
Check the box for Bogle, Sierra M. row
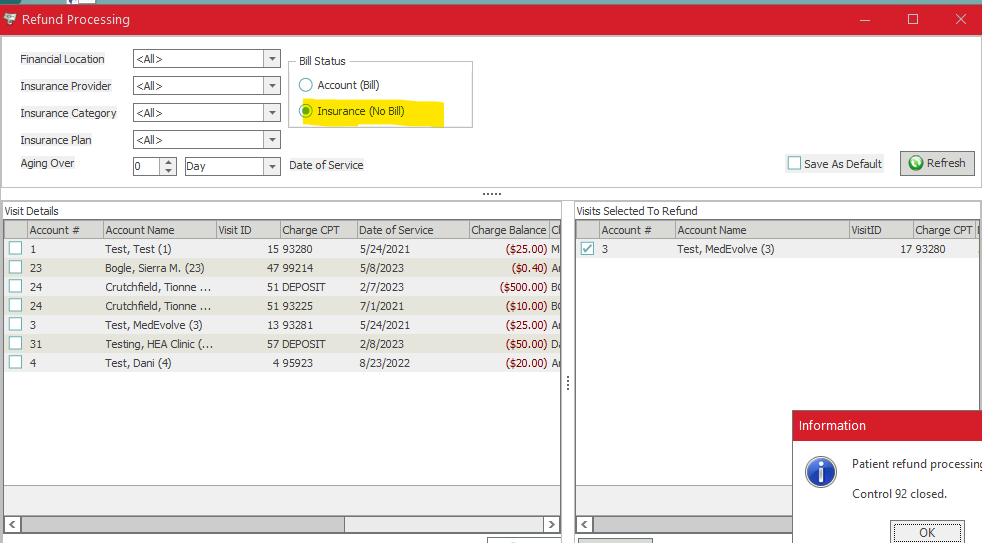(x=15, y=268)
